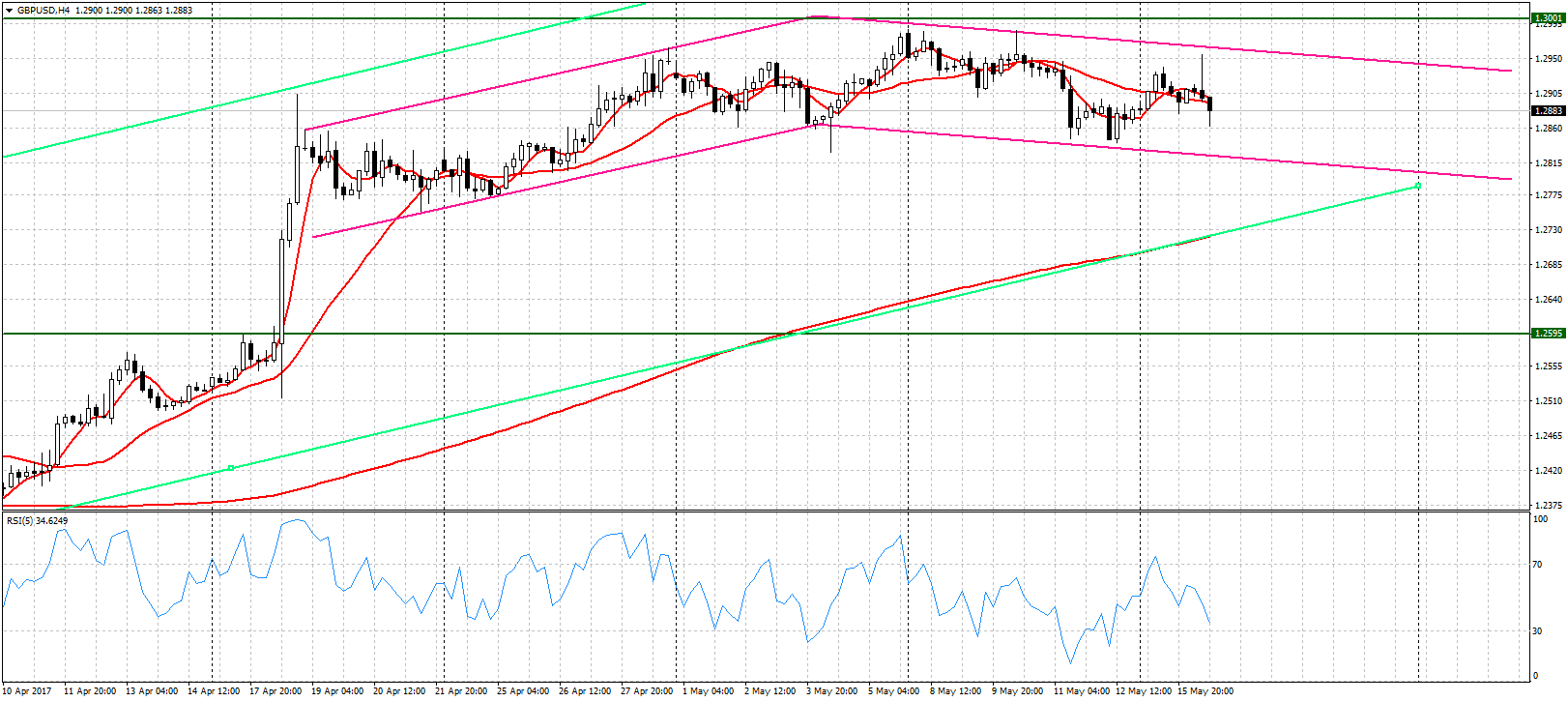Click the 1.2775 price axis label
The height and width of the screenshot is (702, 1568).
pos(1549,195)
